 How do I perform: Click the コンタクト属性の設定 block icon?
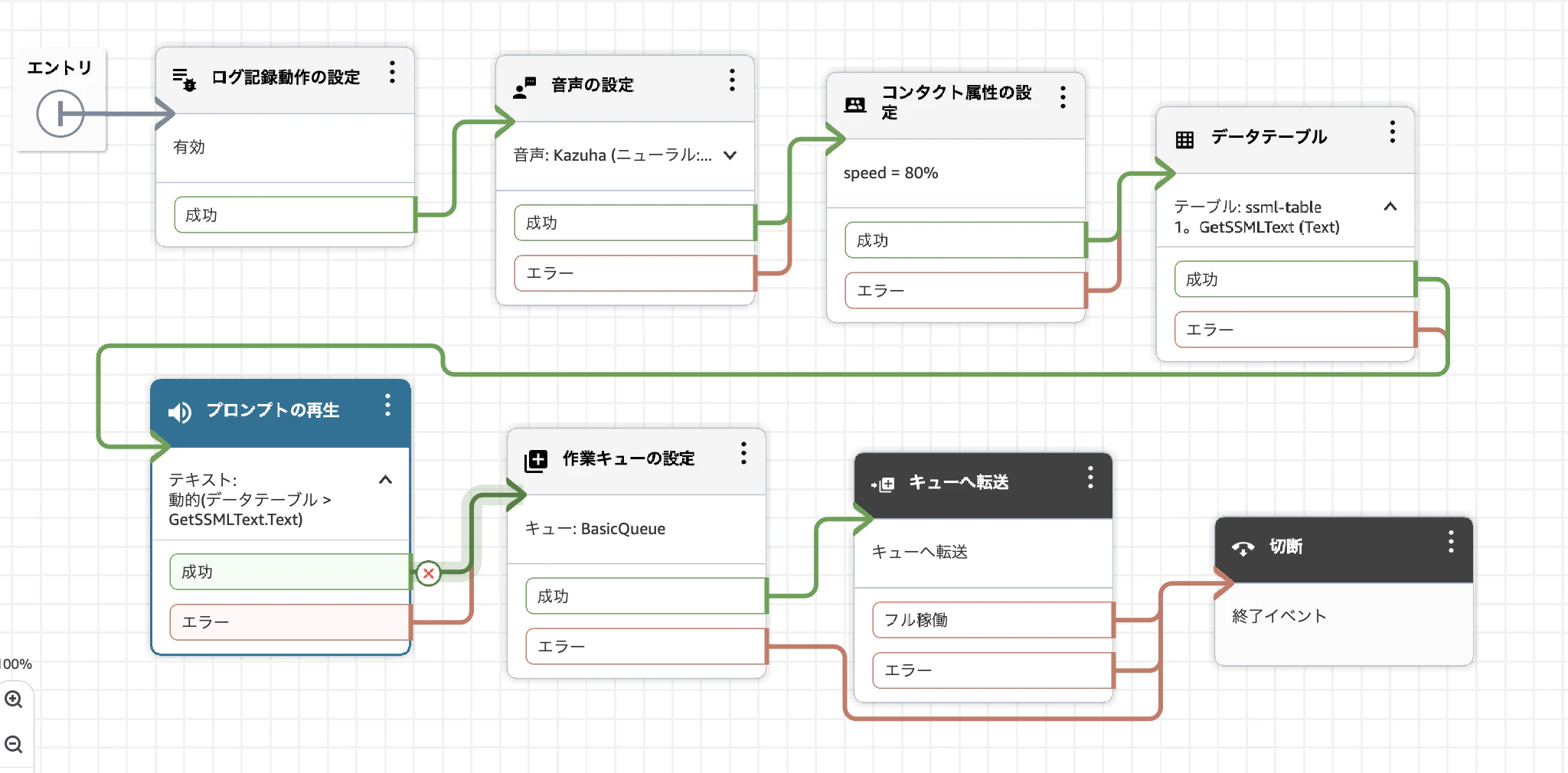pyautogui.click(x=855, y=104)
